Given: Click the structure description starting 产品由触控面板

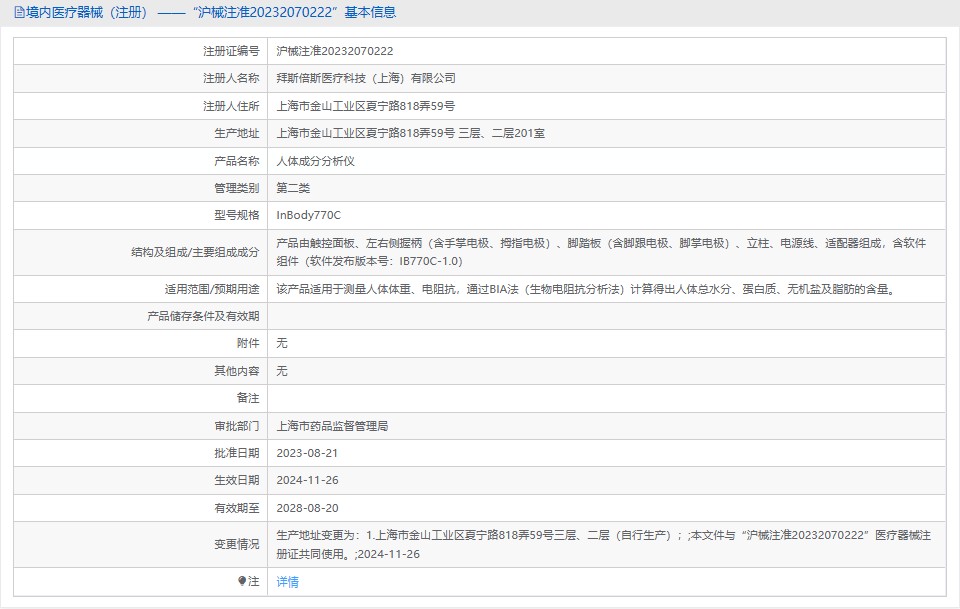Looking at the screenshot, I should pos(601,252).
